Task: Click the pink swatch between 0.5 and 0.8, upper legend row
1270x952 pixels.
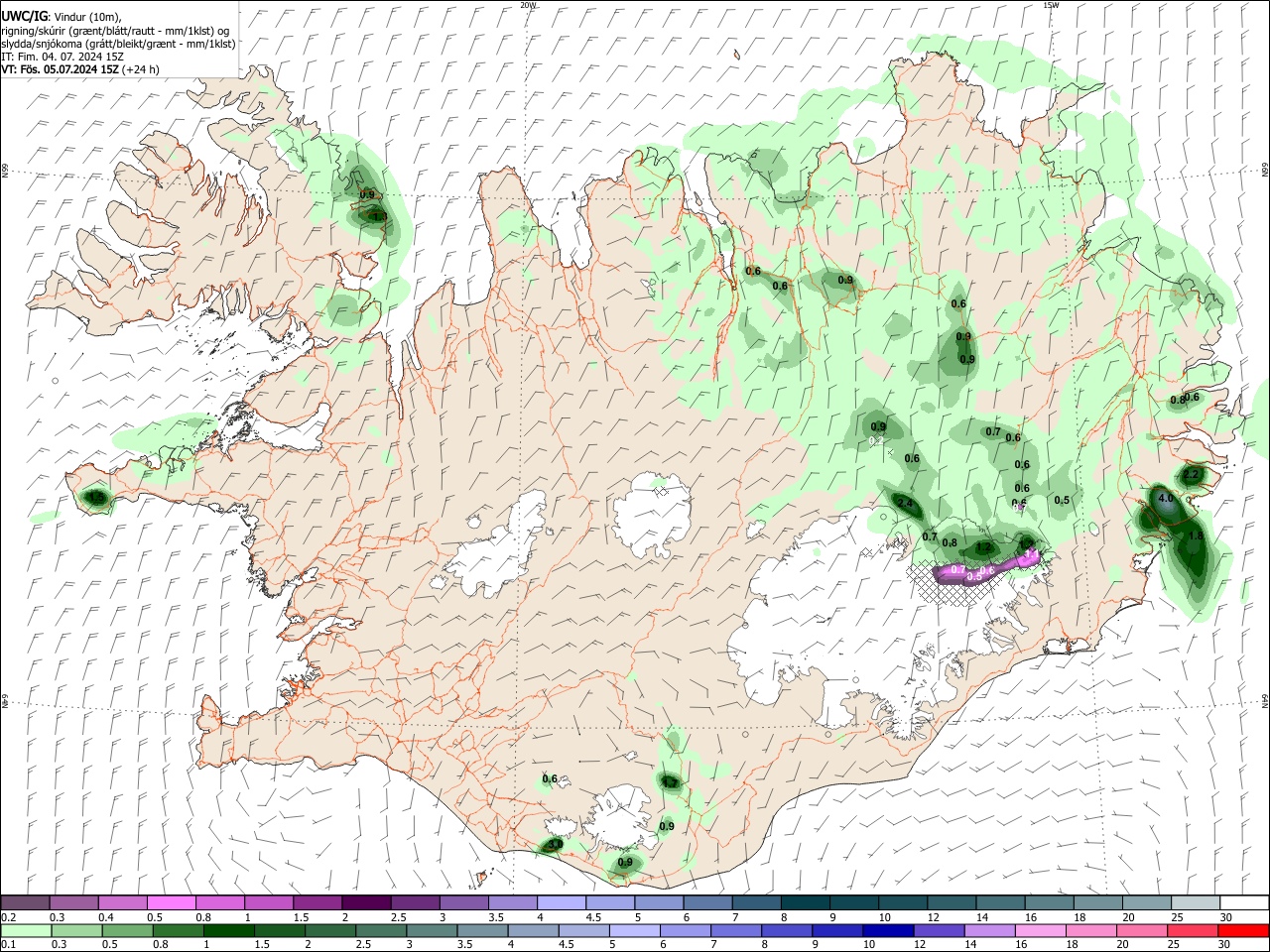Action: [171, 903]
